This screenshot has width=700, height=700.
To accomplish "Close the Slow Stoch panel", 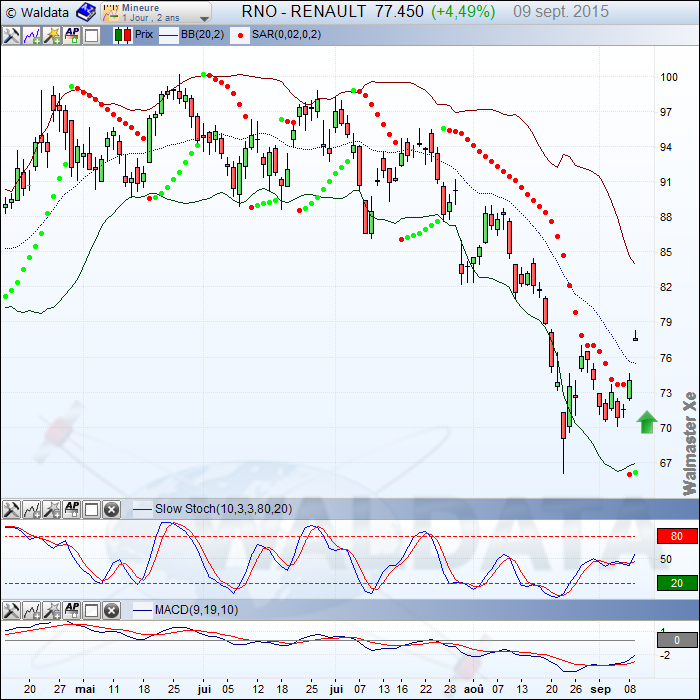I will pyautogui.click(x=112, y=509).
